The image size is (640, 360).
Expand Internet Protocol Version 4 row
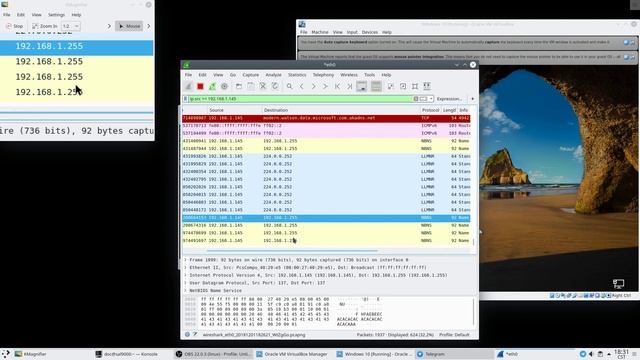[184, 276]
